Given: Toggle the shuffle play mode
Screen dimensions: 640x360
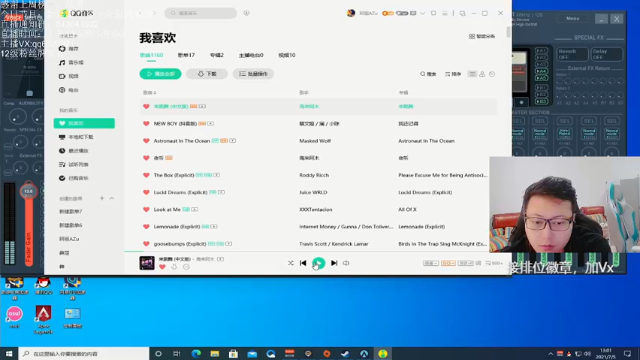Looking at the screenshot, I should coord(291,263).
